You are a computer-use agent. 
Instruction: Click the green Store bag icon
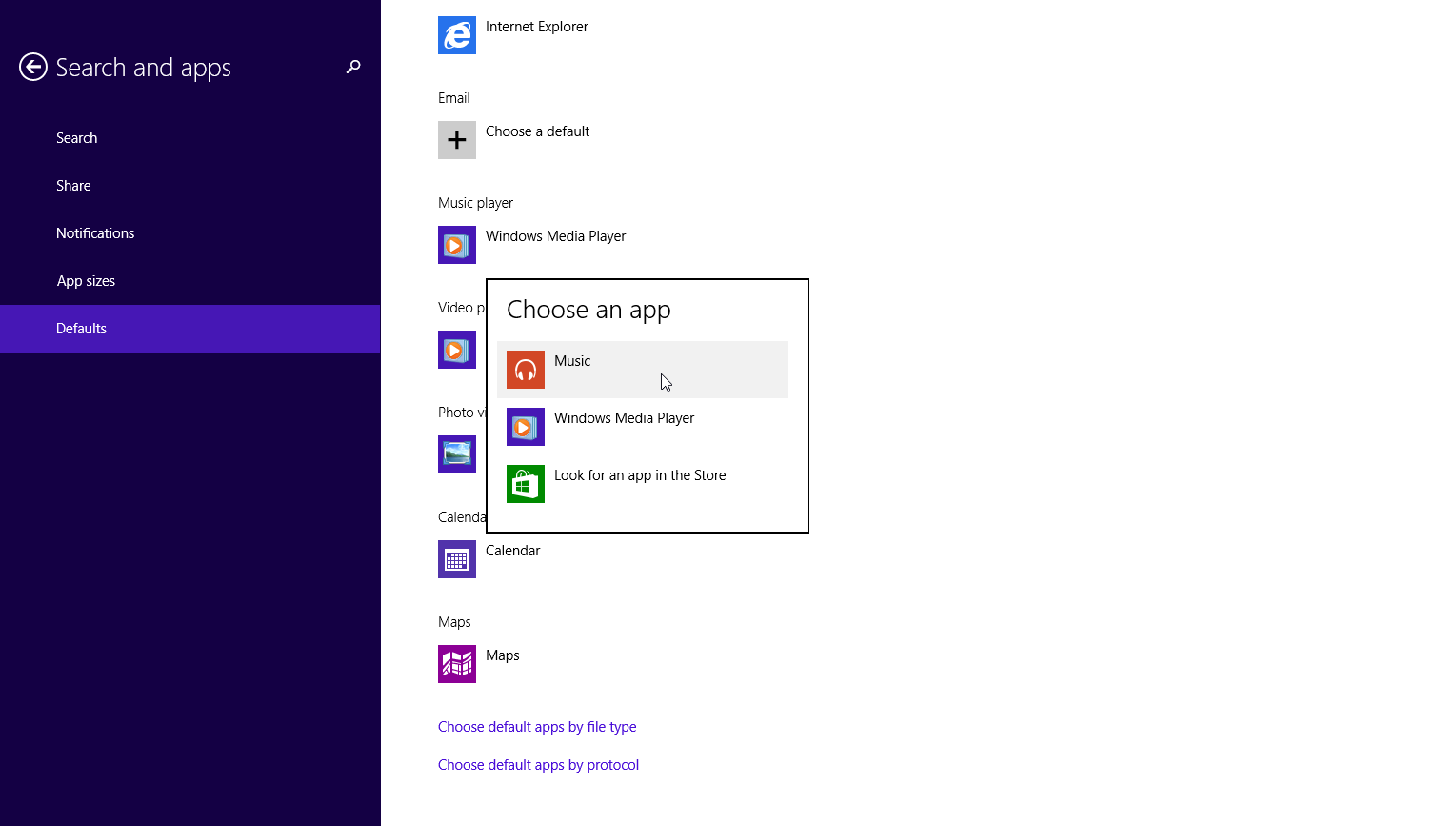[526, 484]
